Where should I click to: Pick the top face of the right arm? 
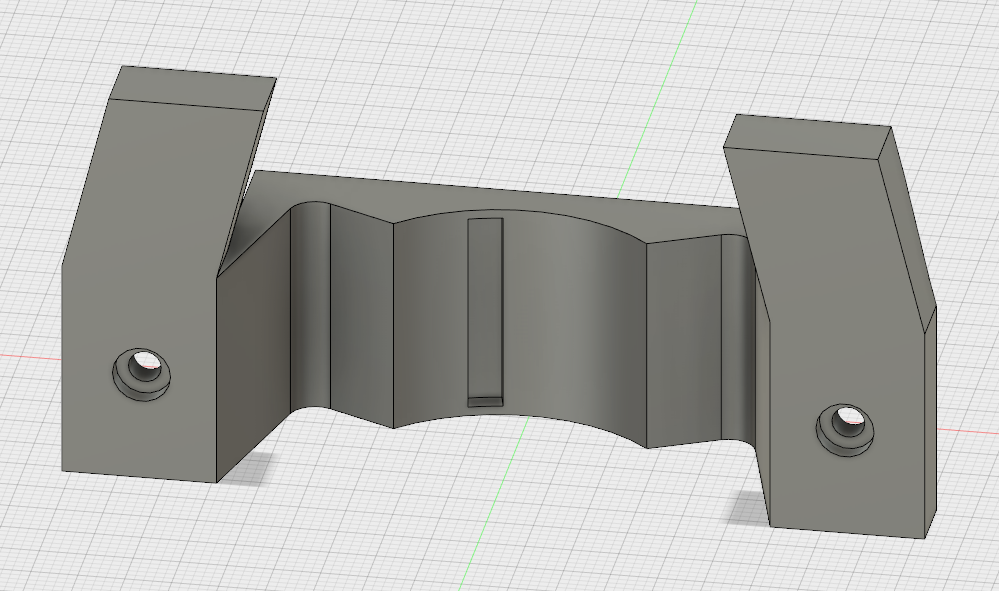[809, 136]
